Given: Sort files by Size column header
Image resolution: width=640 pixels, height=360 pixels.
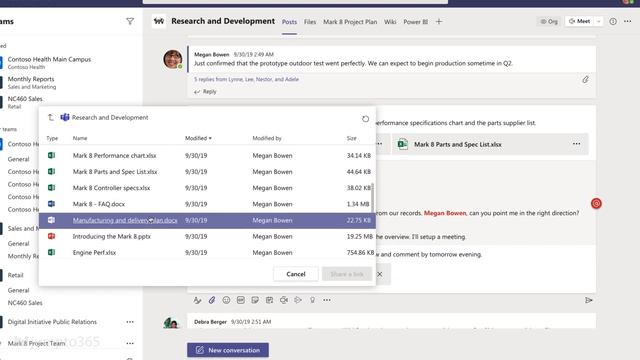Looking at the screenshot, I should coord(351,138).
